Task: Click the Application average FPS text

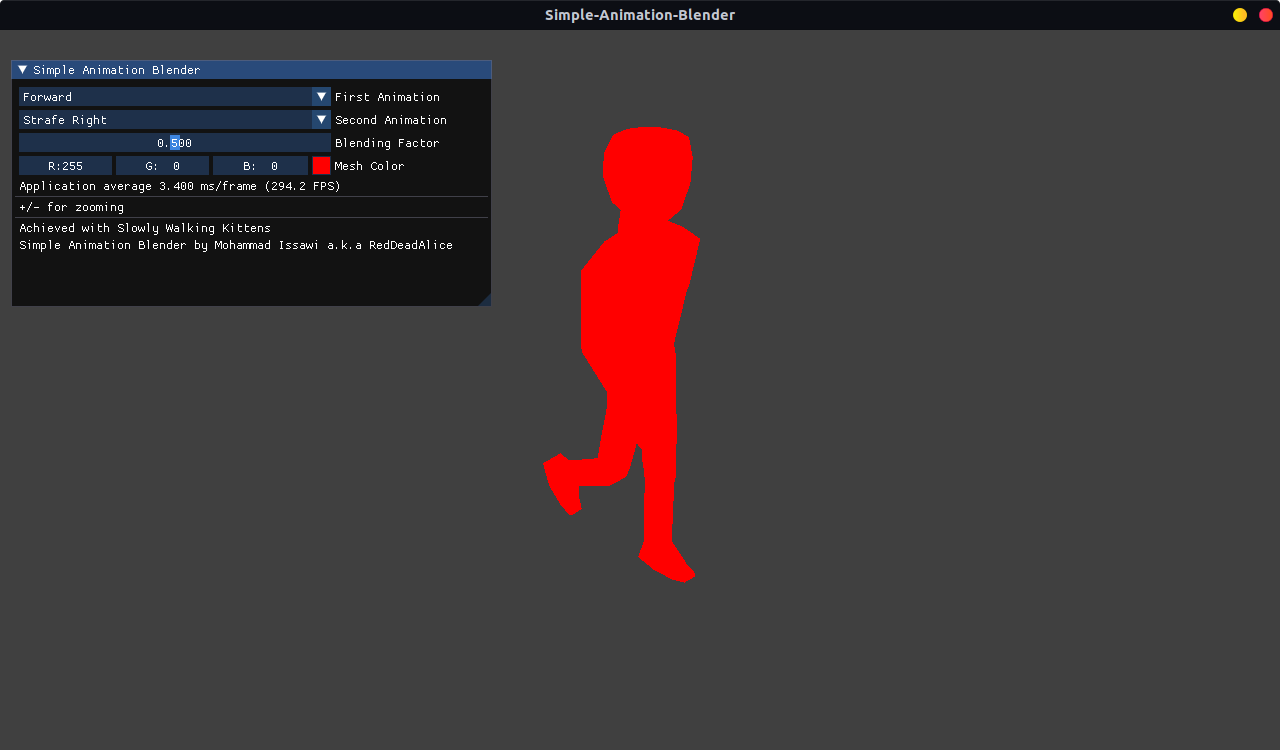Action: pos(180,186)
